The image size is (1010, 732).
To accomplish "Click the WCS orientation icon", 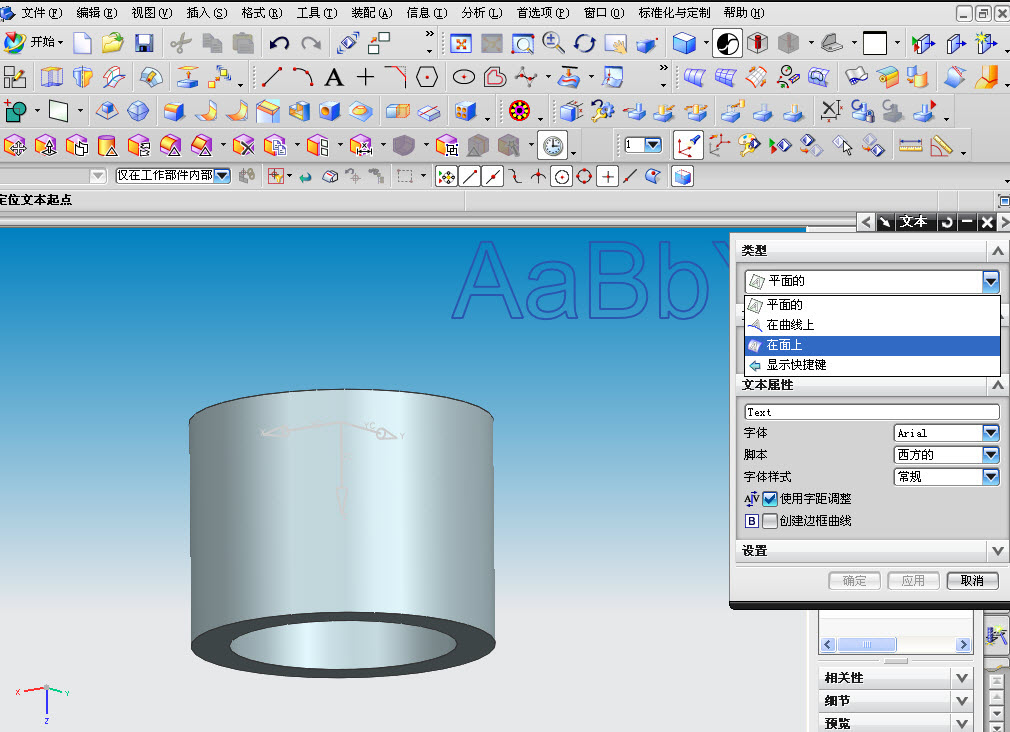I will (x=687, y=146).
